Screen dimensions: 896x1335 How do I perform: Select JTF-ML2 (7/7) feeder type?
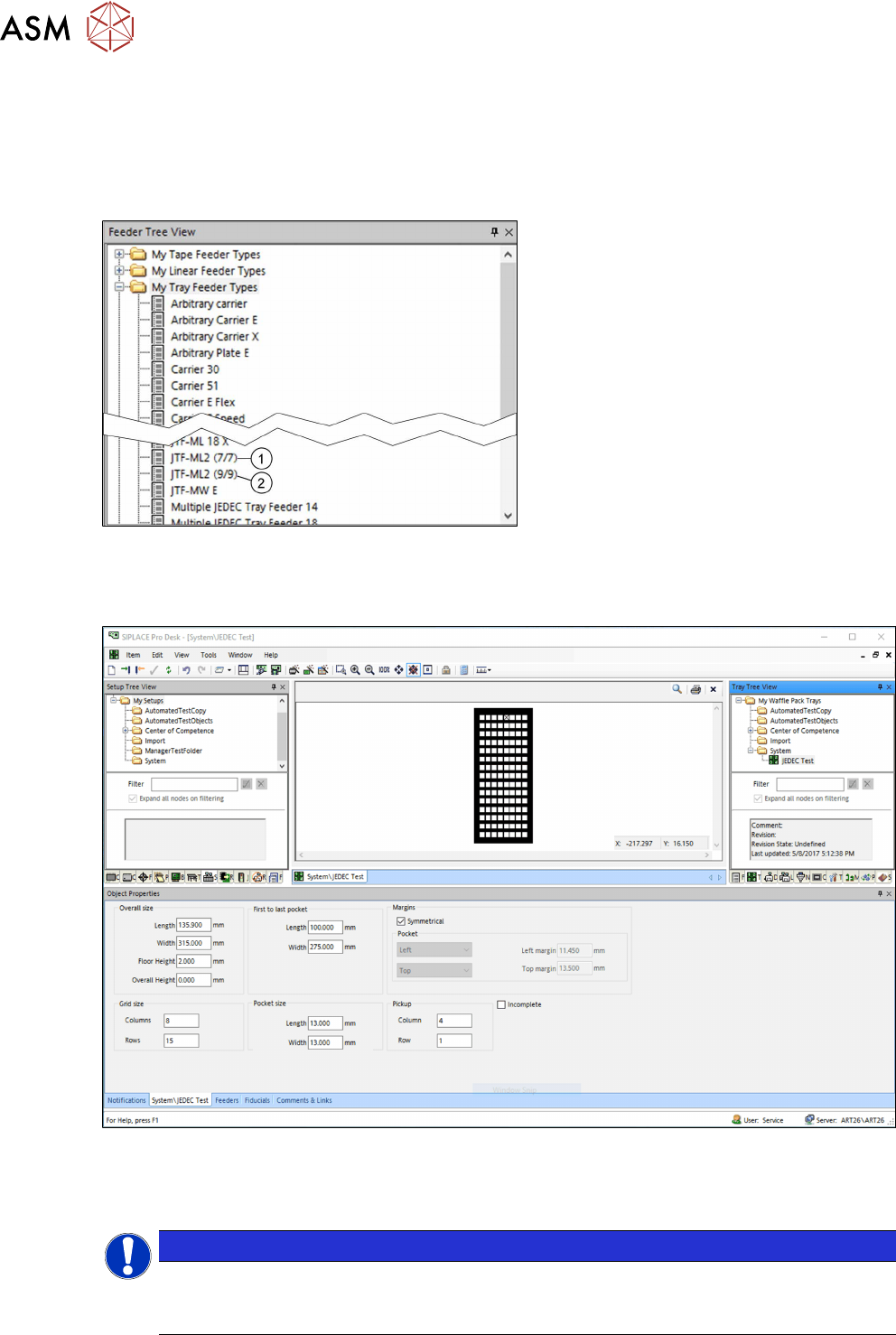point(203,458)
